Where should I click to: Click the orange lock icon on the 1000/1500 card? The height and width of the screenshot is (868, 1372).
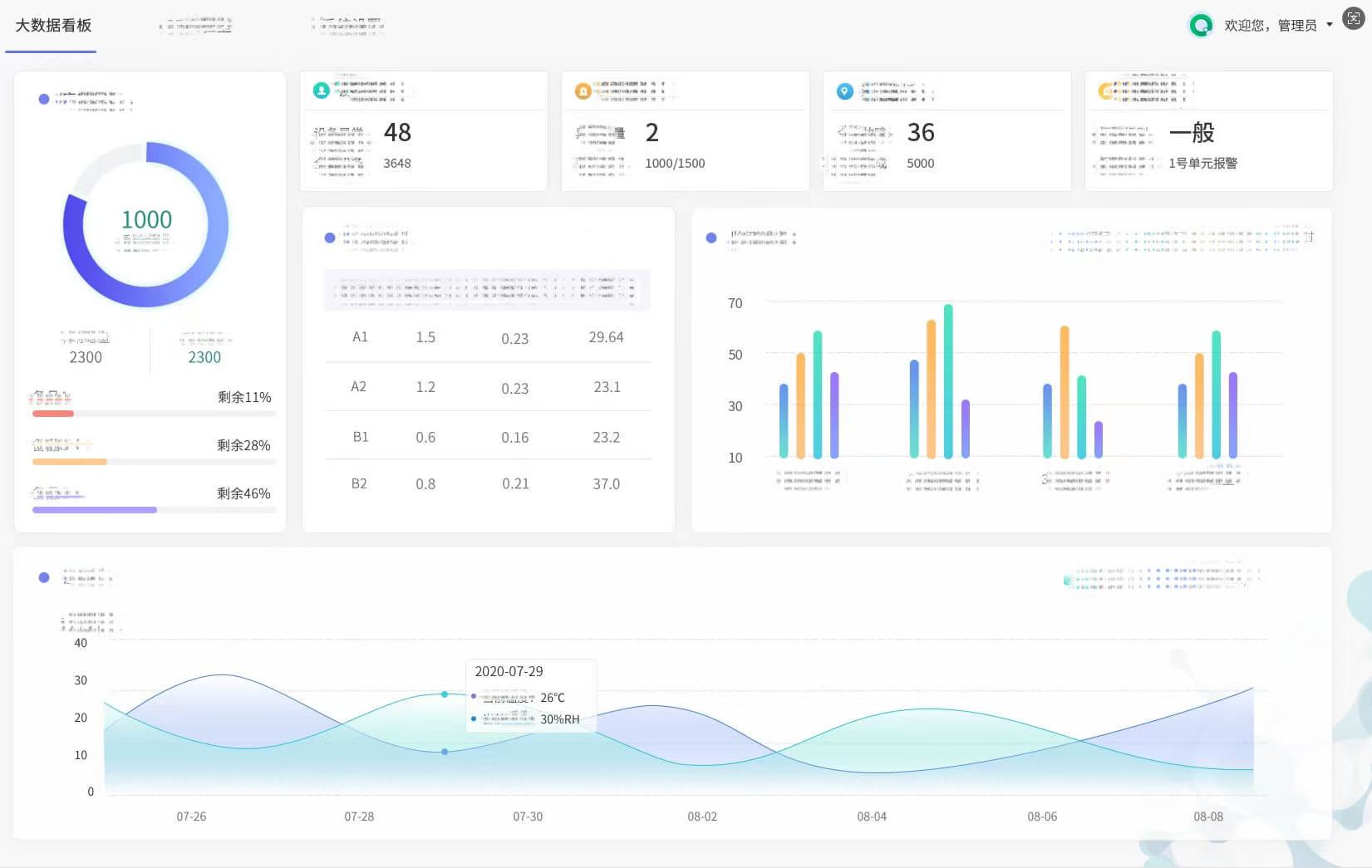pyautogui.click(x=583, y=91)
